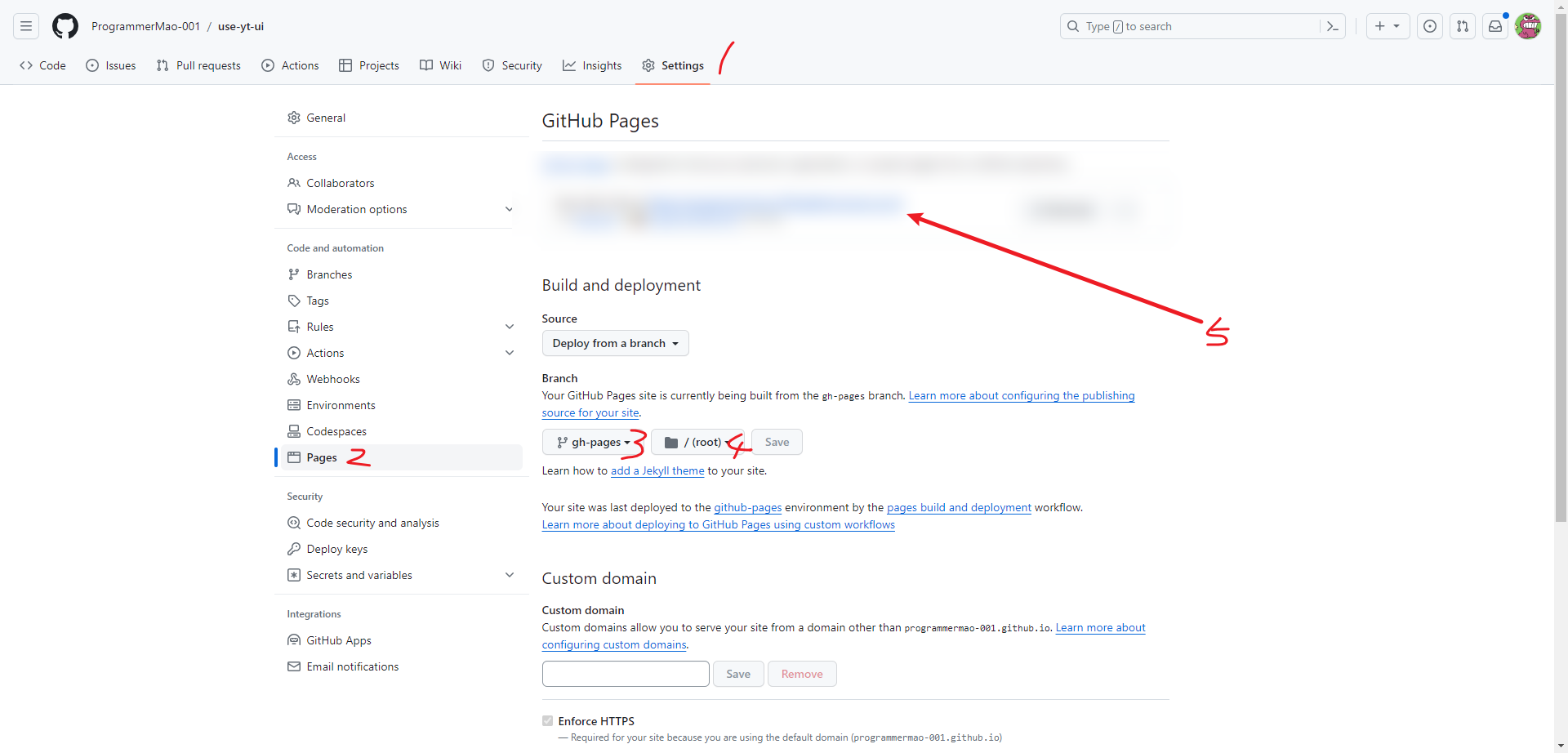Toggle the Enforce HTTPS checkbox
The height and width of the screenshot is (753, 1568).
tap(547, 720)
